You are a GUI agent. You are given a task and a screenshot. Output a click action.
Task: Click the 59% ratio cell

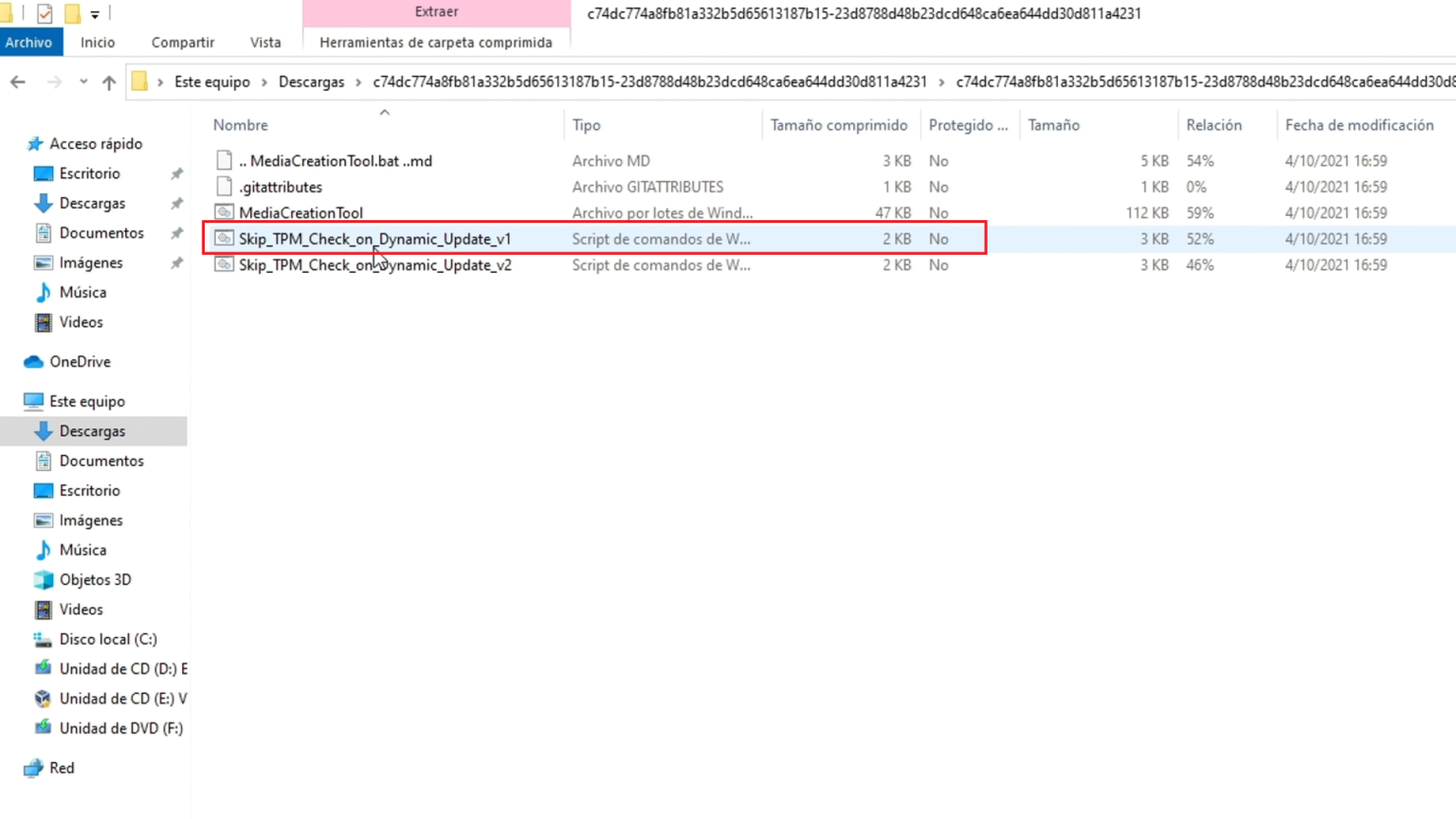click(x=1200, y=213)
